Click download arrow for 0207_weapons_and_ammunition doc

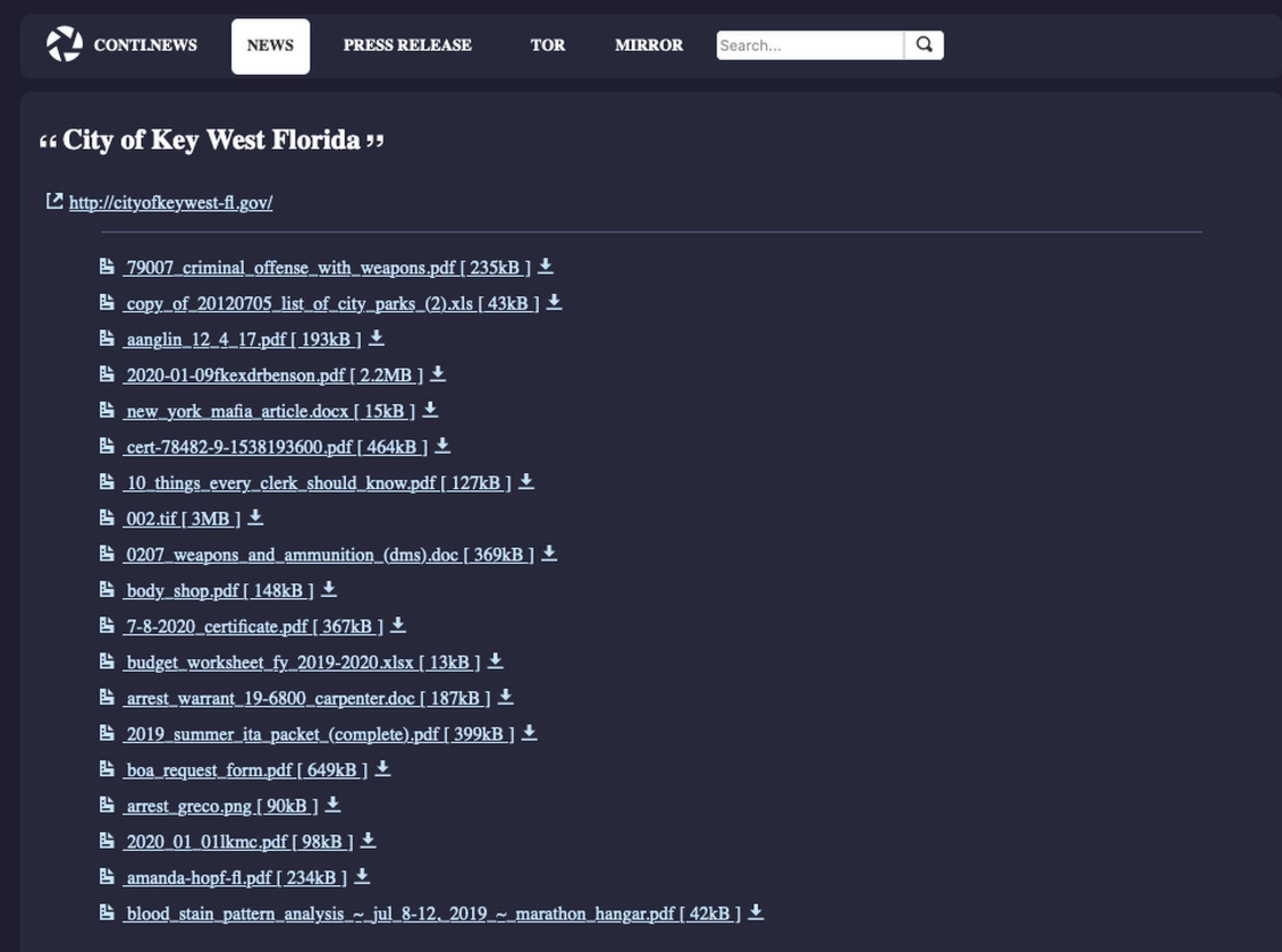click(x=549, y=553)
